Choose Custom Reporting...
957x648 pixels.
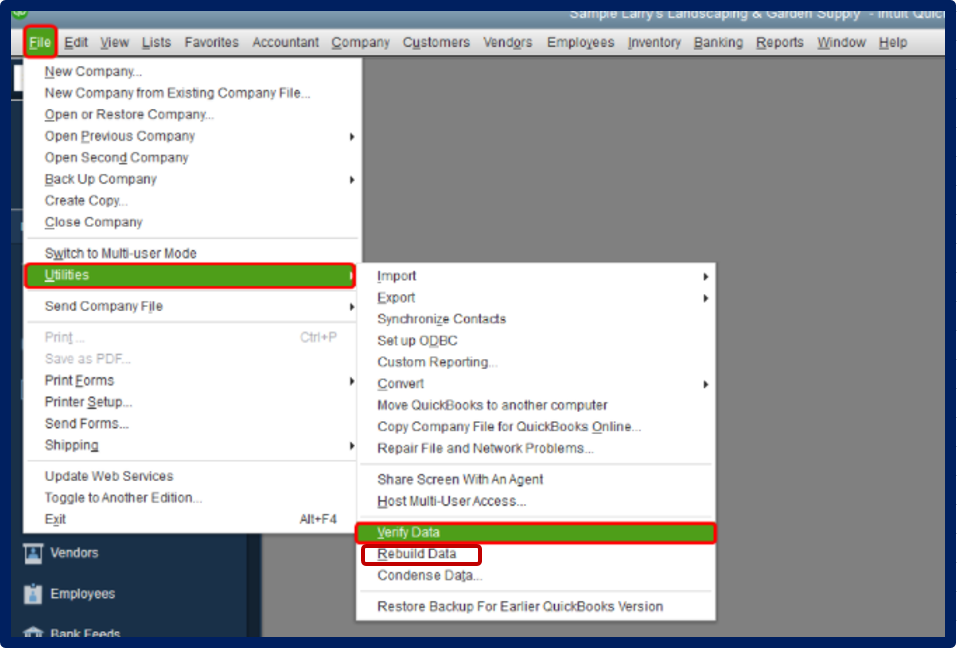click(536, 362)
